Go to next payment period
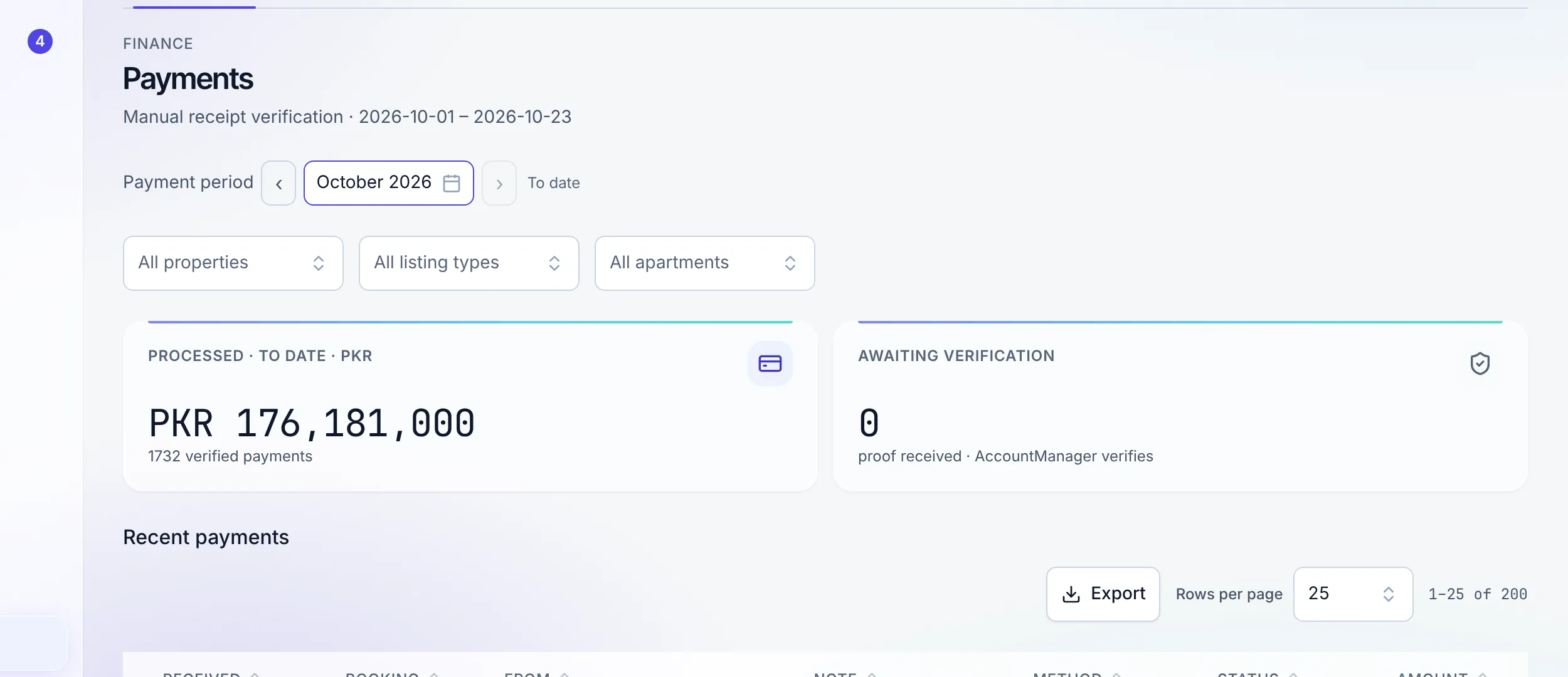The image size is (1568, 677). (499, 183)
